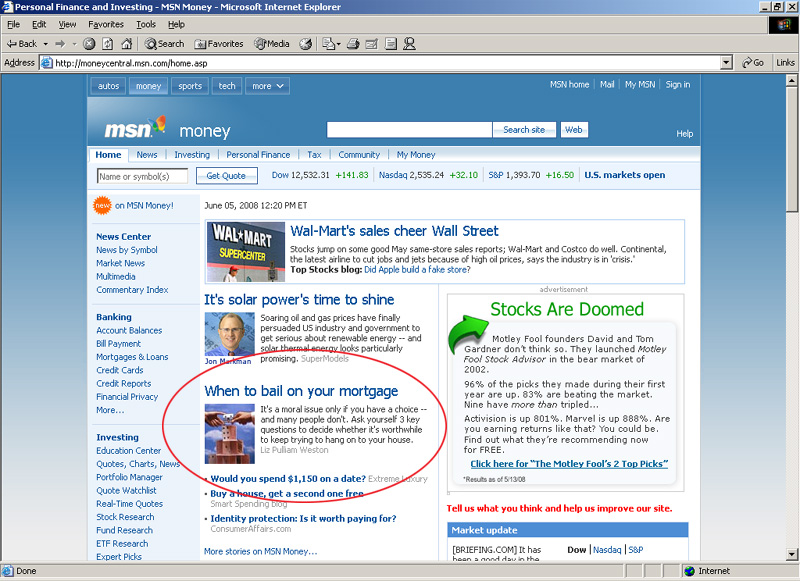Click the vertical scrollbar down arrow
The image size is (800, 581).
tap(792, 554)
